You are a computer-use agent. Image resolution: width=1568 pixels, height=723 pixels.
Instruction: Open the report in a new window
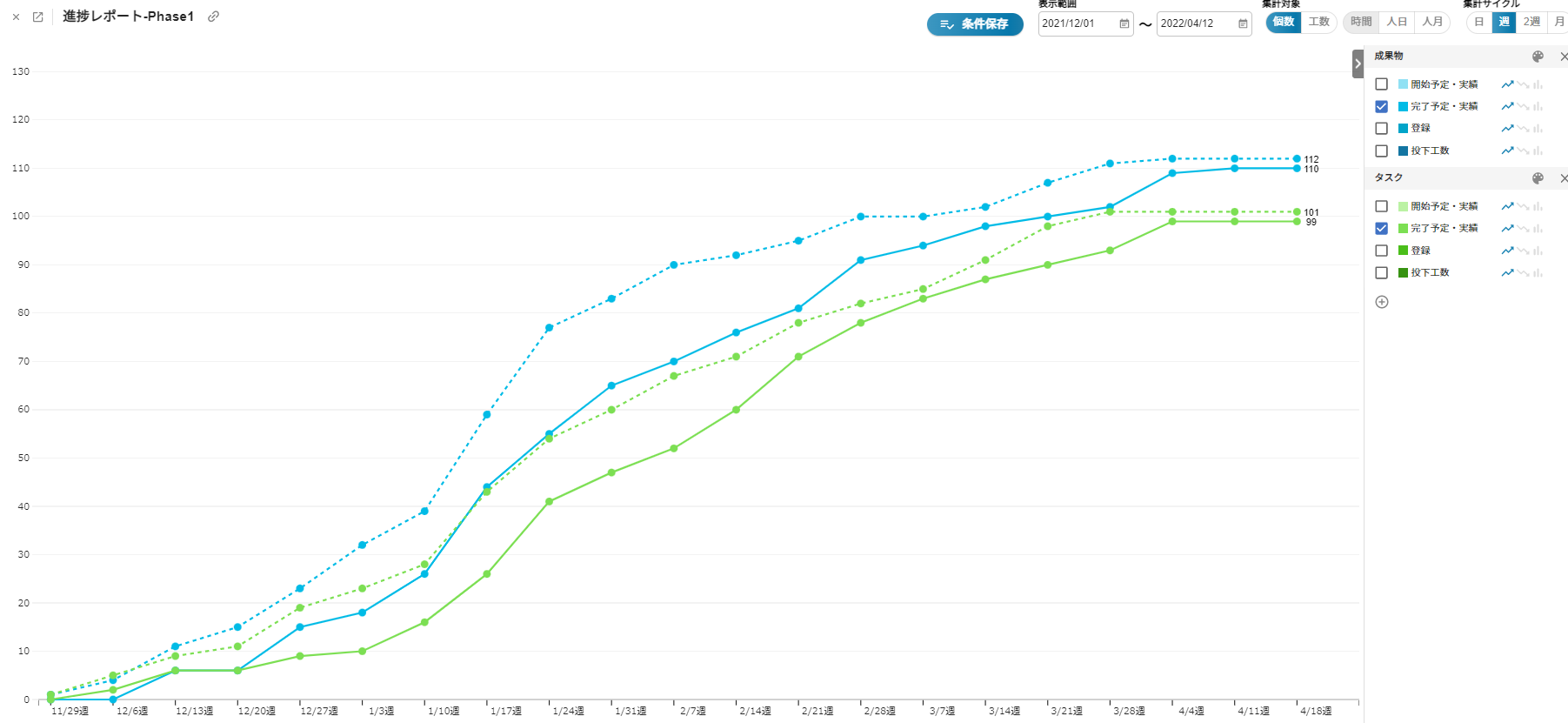point(38,17)
